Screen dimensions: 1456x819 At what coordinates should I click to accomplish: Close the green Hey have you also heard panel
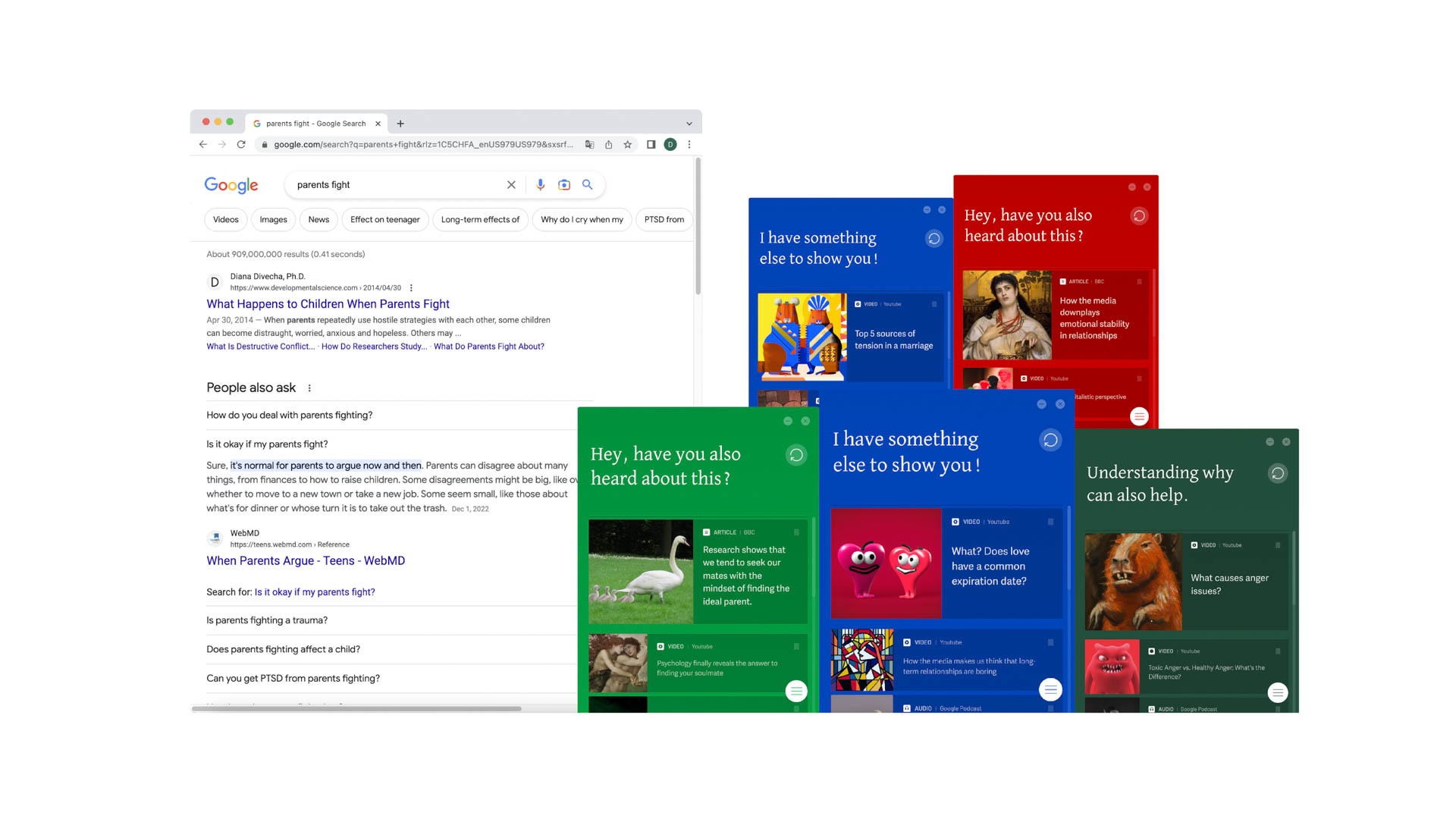(805, 421)
